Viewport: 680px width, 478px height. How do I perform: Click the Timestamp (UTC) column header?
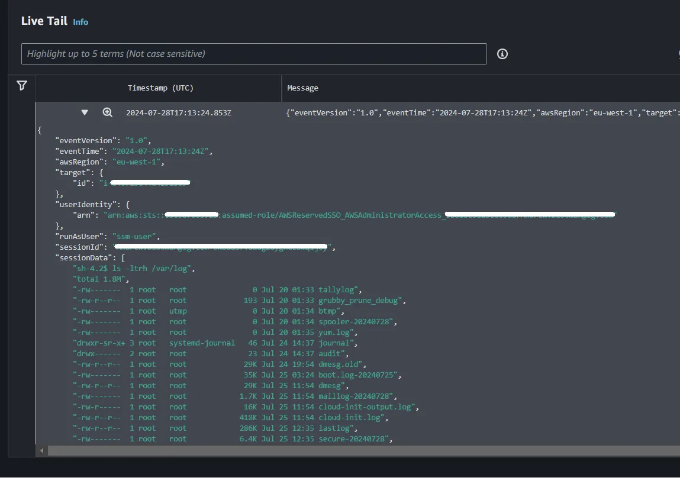click(160, 88)
